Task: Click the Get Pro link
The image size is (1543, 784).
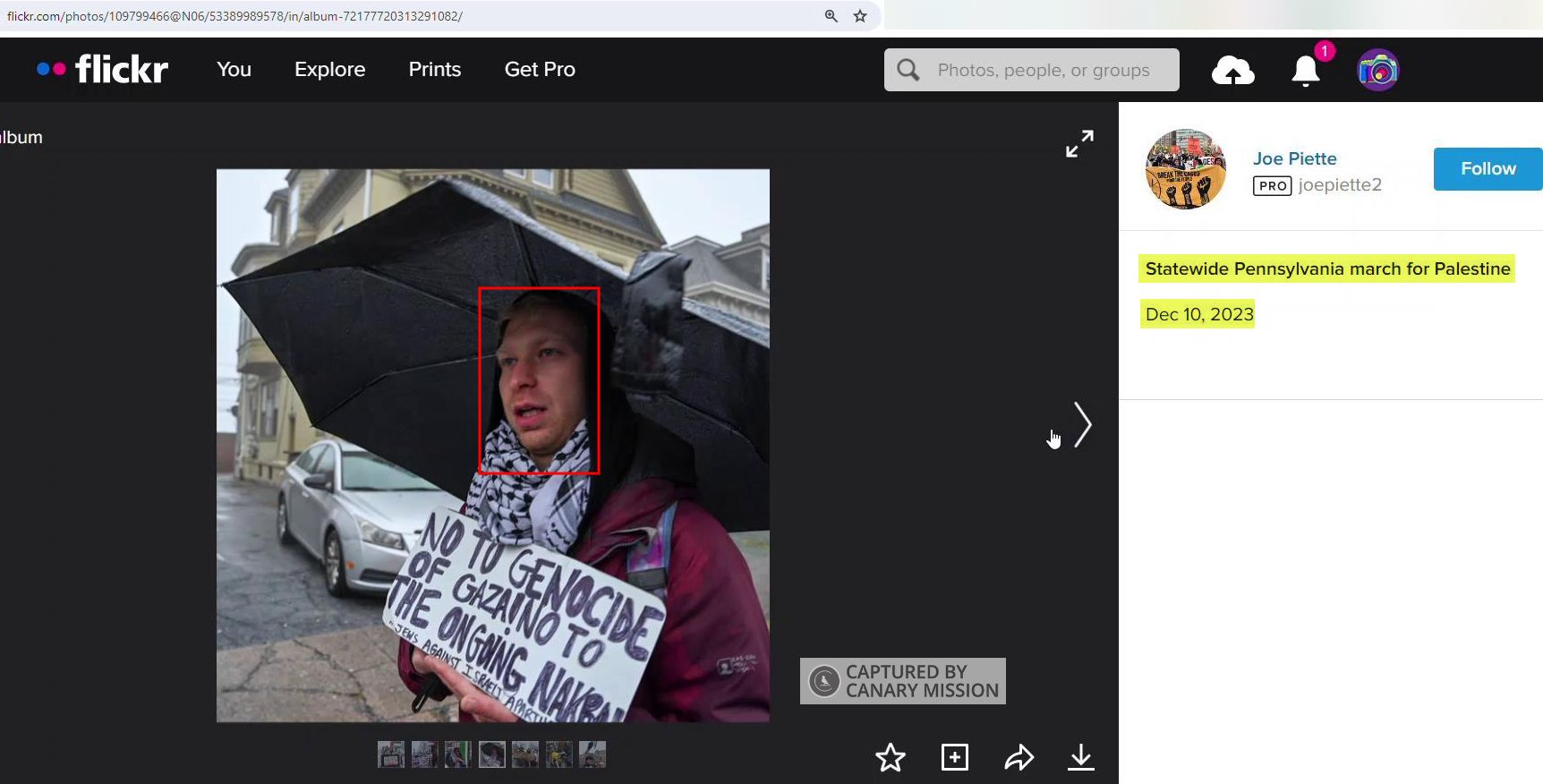Action: (x=540, y=70)
